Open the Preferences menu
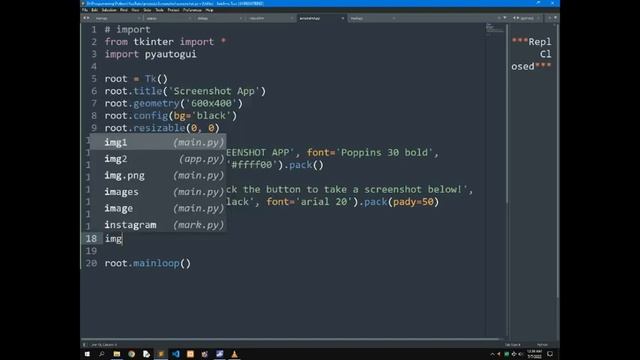The image size is (640, 360). 192,10
